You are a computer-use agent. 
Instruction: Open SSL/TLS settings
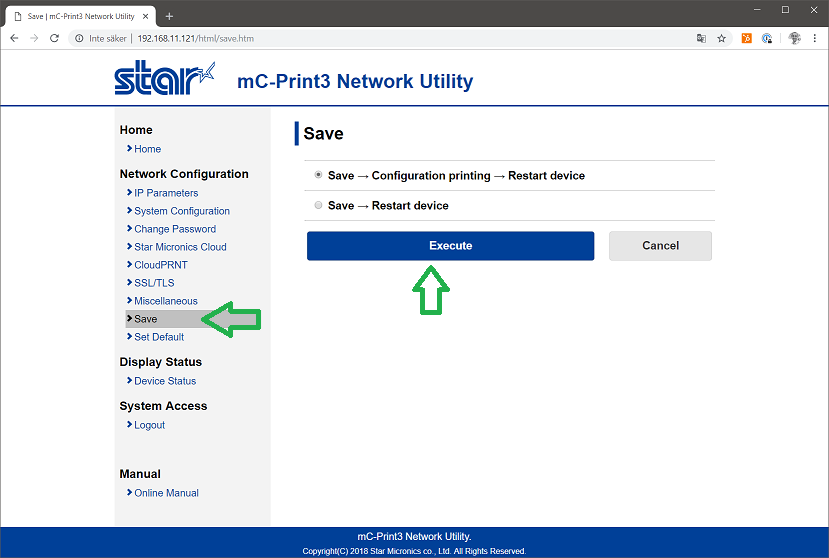point(154,283)
